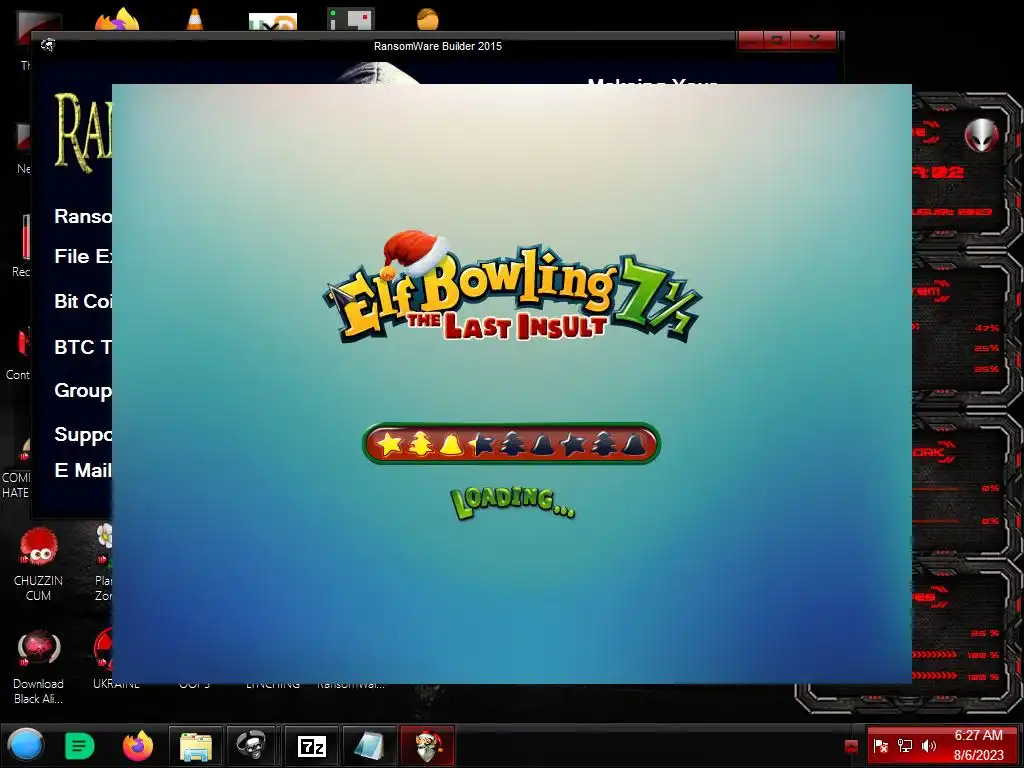
Task: Switch to RansomWare Builder taskbar button
Action: click(x=252, y=746)
